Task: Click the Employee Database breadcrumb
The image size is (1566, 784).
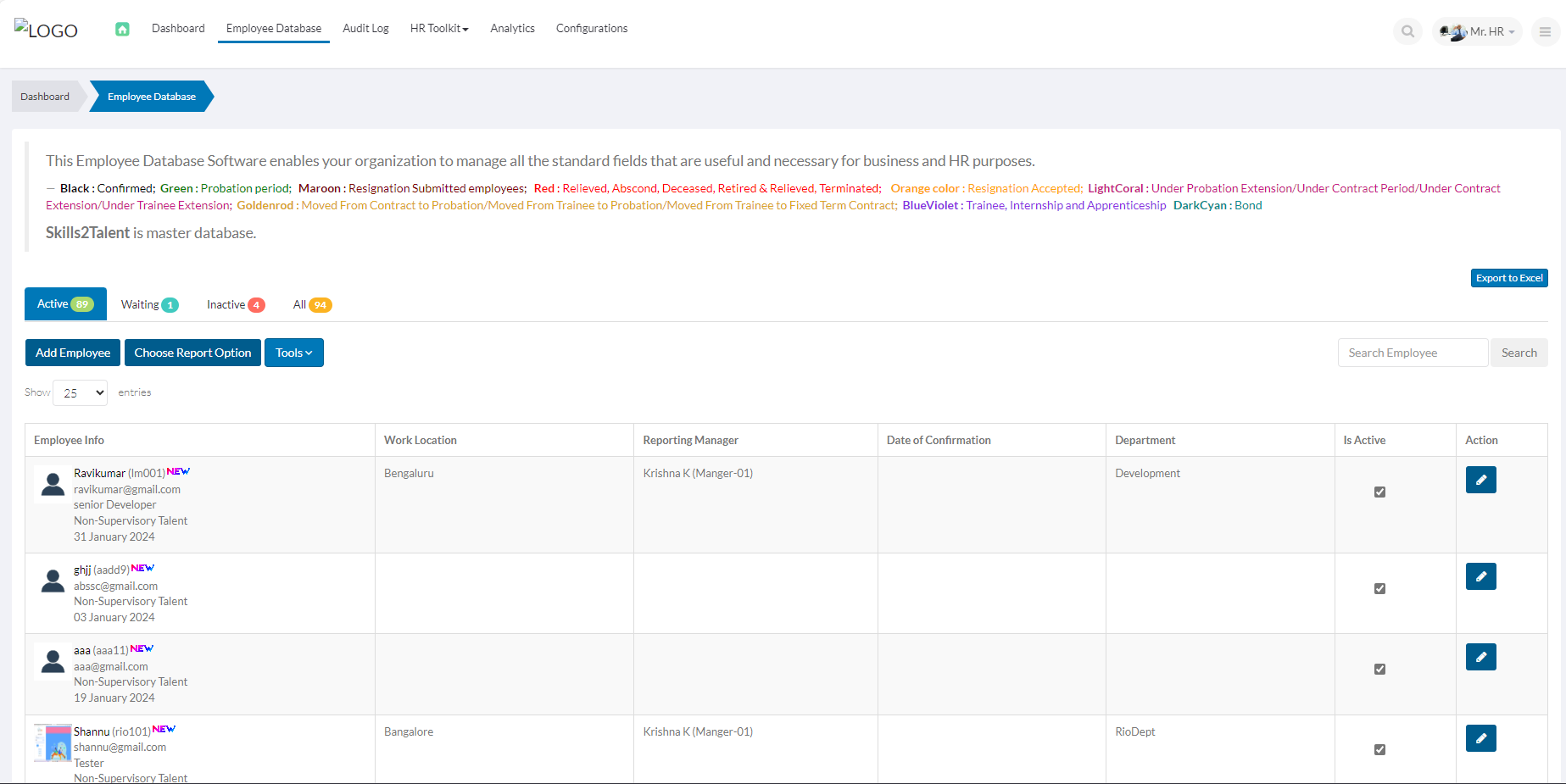Action: point(152,97)
